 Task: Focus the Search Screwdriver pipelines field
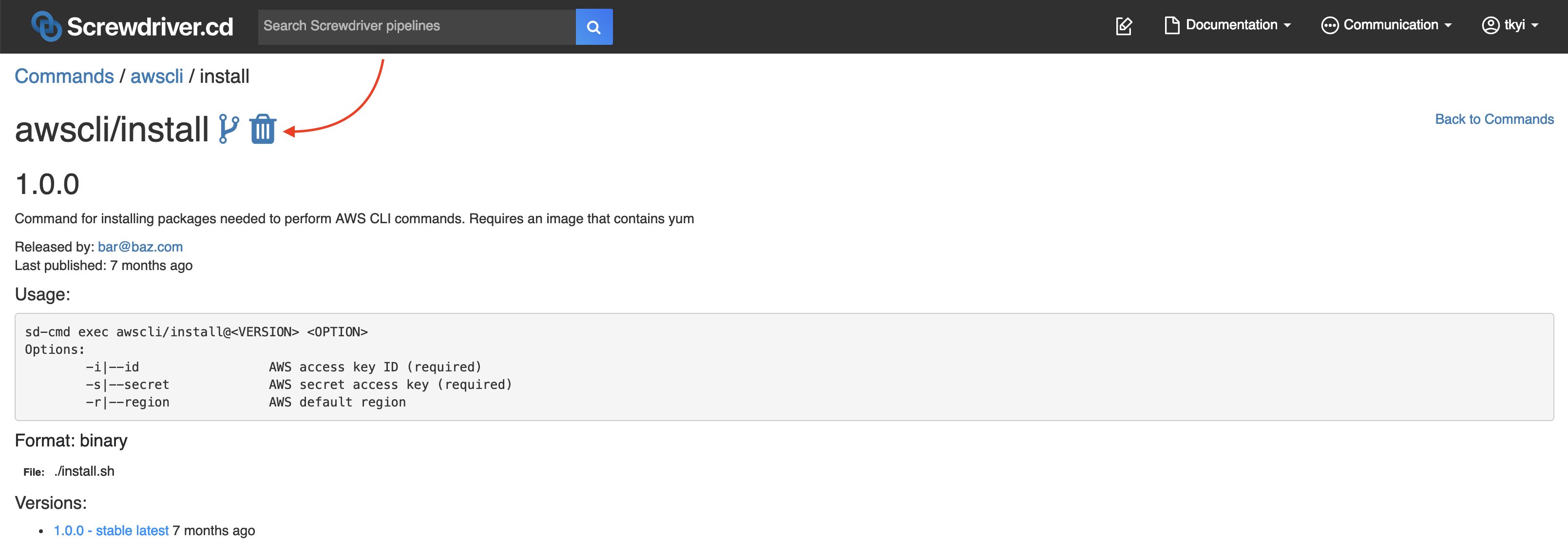[416, 27]
